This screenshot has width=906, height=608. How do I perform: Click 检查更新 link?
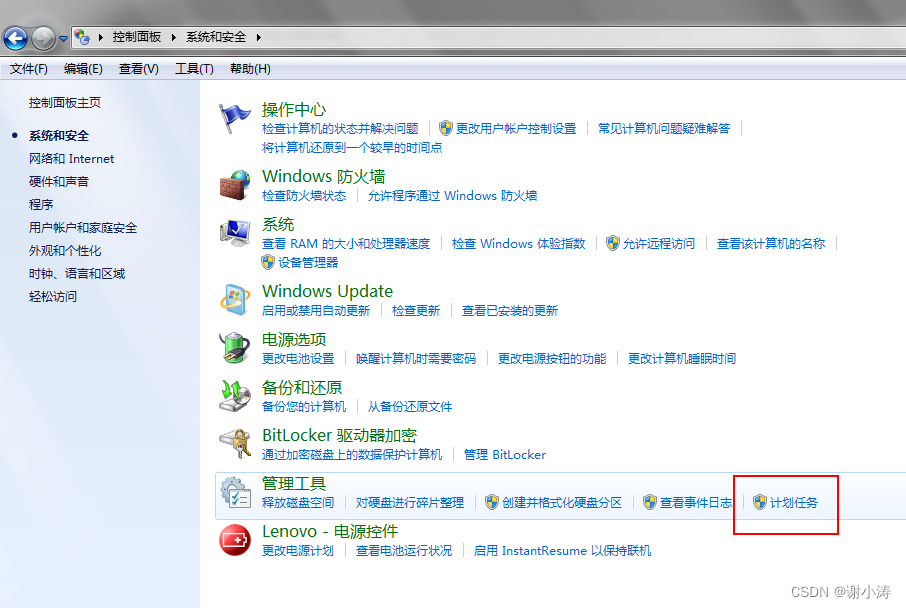pyautogui.click(x=416, y=310)
